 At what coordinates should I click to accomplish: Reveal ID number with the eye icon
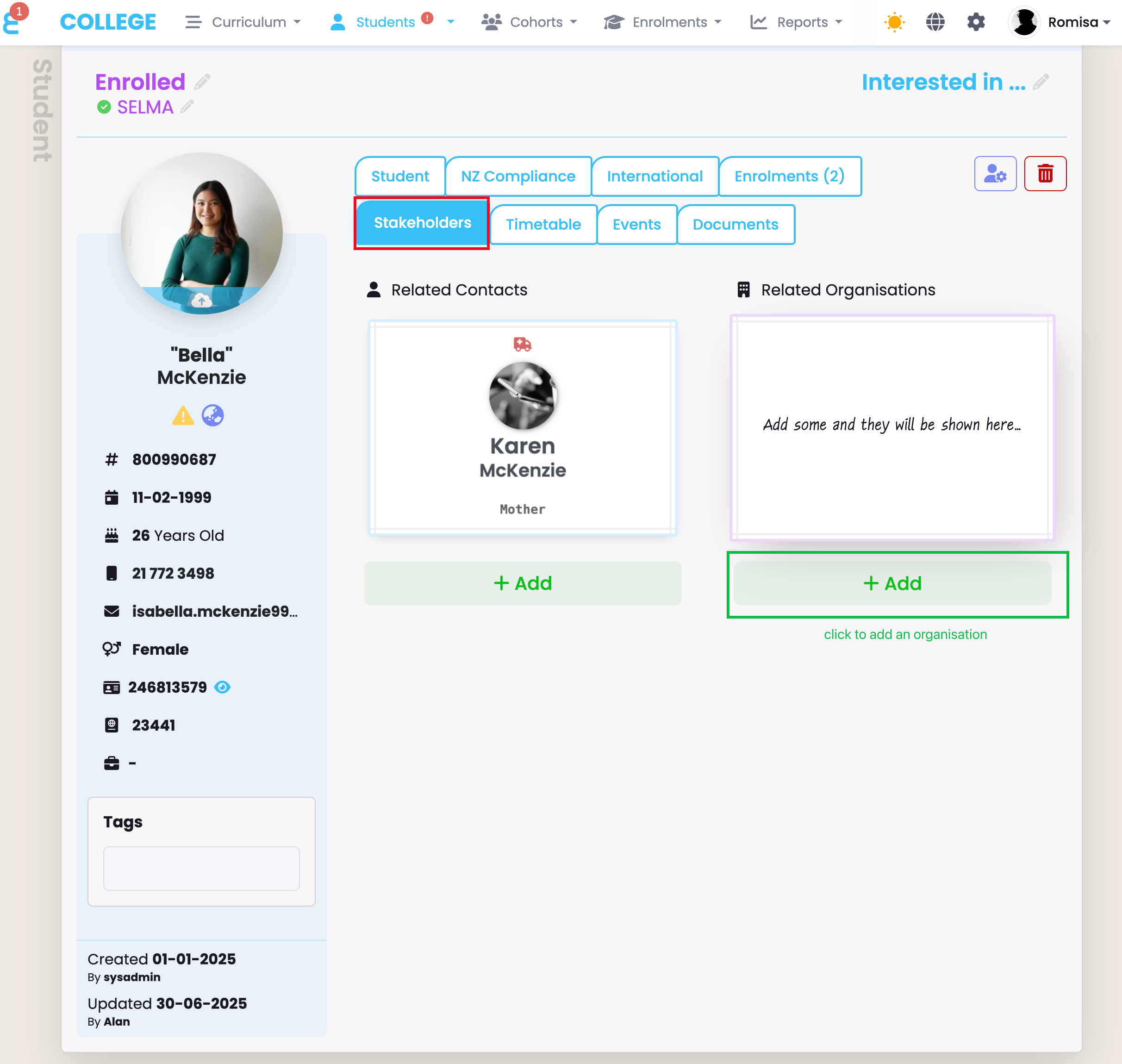222,688
